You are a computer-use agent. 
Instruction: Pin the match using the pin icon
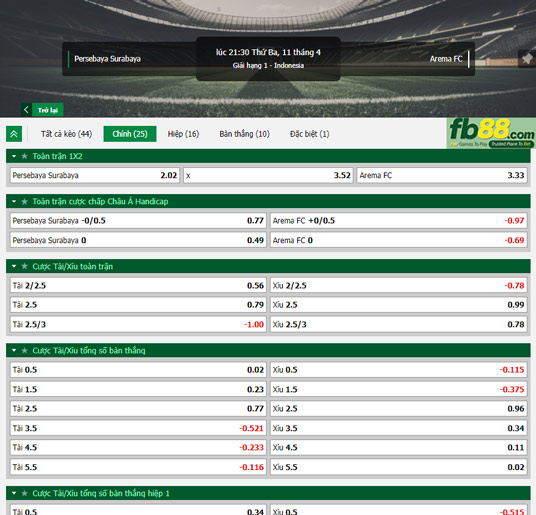(527, 59)
